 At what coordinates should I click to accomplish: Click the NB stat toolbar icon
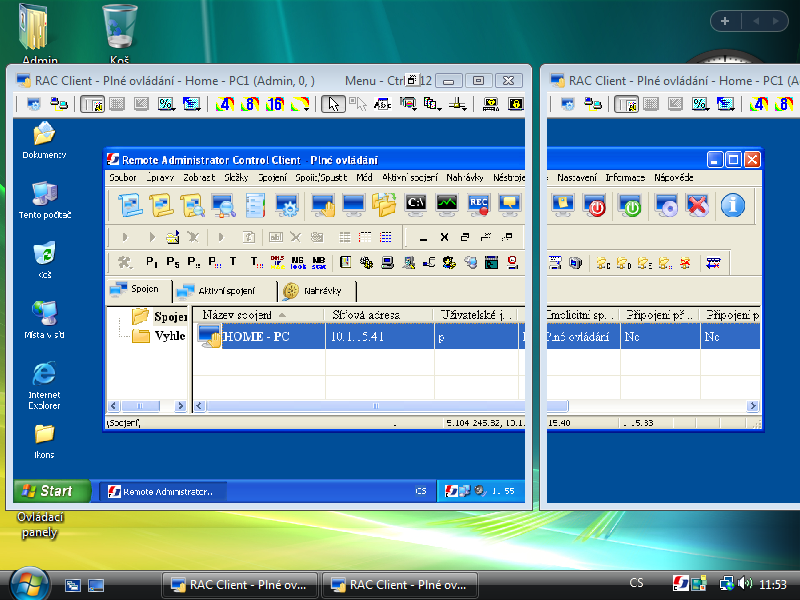319,262
